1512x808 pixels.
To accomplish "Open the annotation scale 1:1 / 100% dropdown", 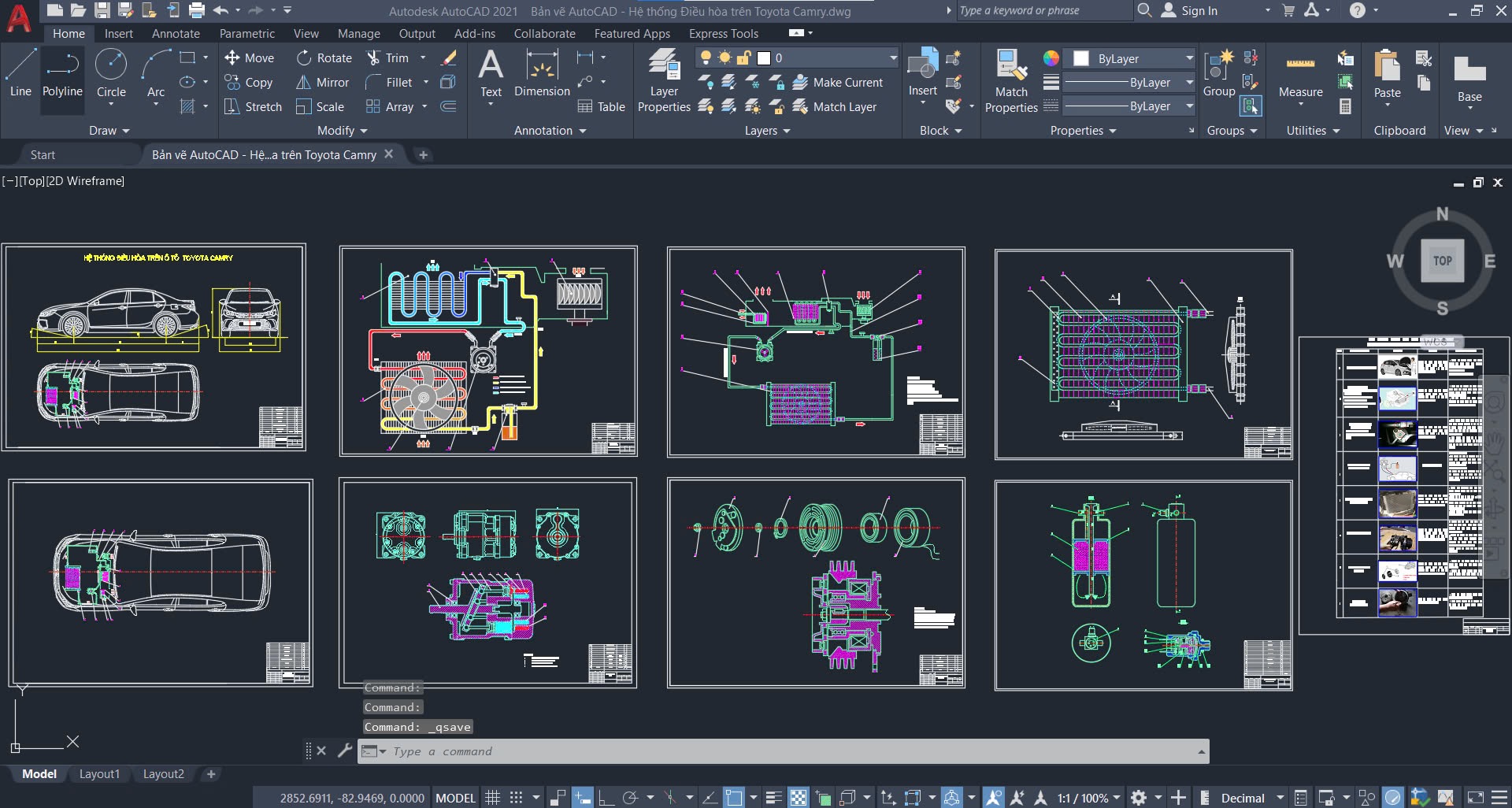I will 1088,797.
